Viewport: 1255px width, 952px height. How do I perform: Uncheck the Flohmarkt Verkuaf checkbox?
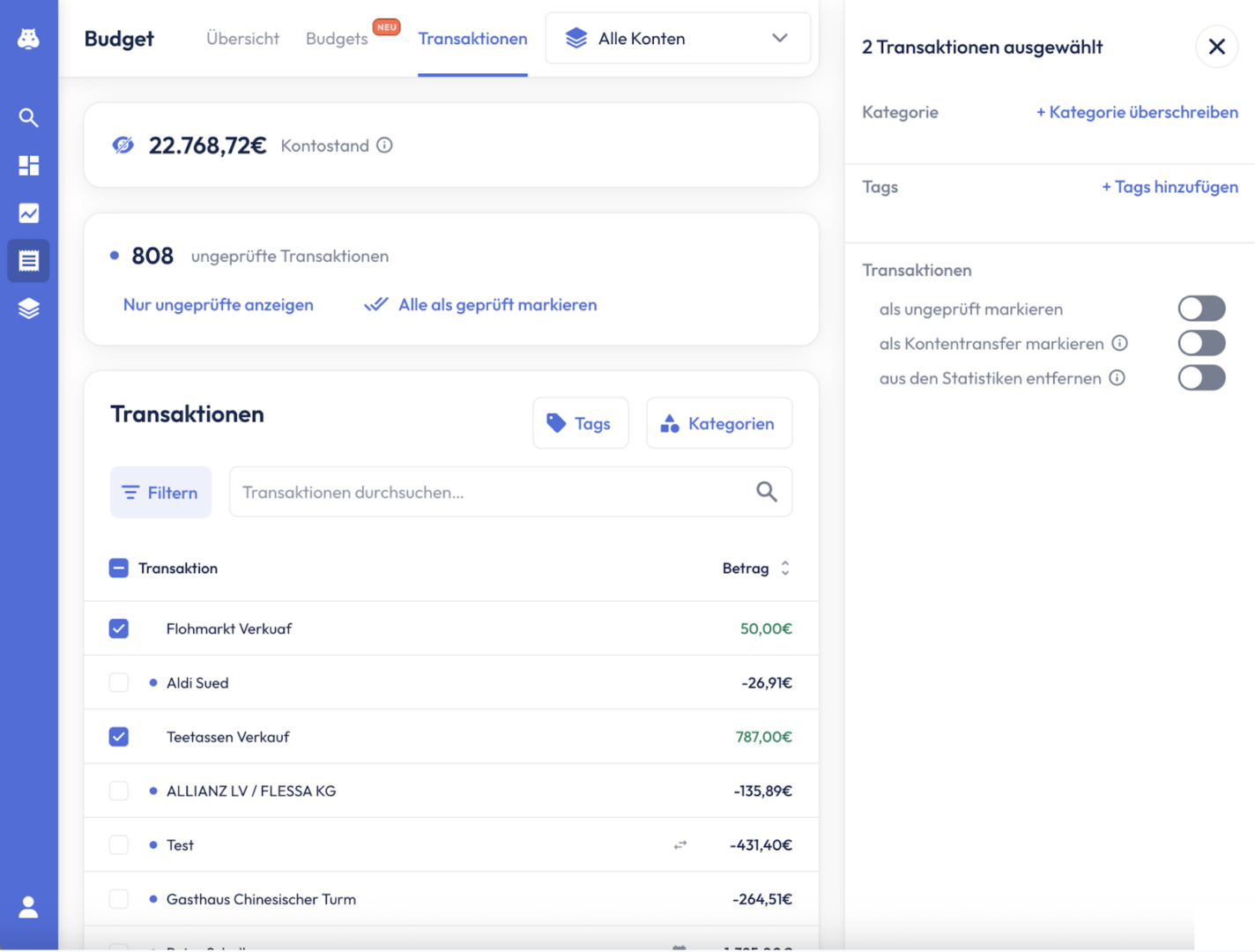pyautogui.click(x=119, y=628)
